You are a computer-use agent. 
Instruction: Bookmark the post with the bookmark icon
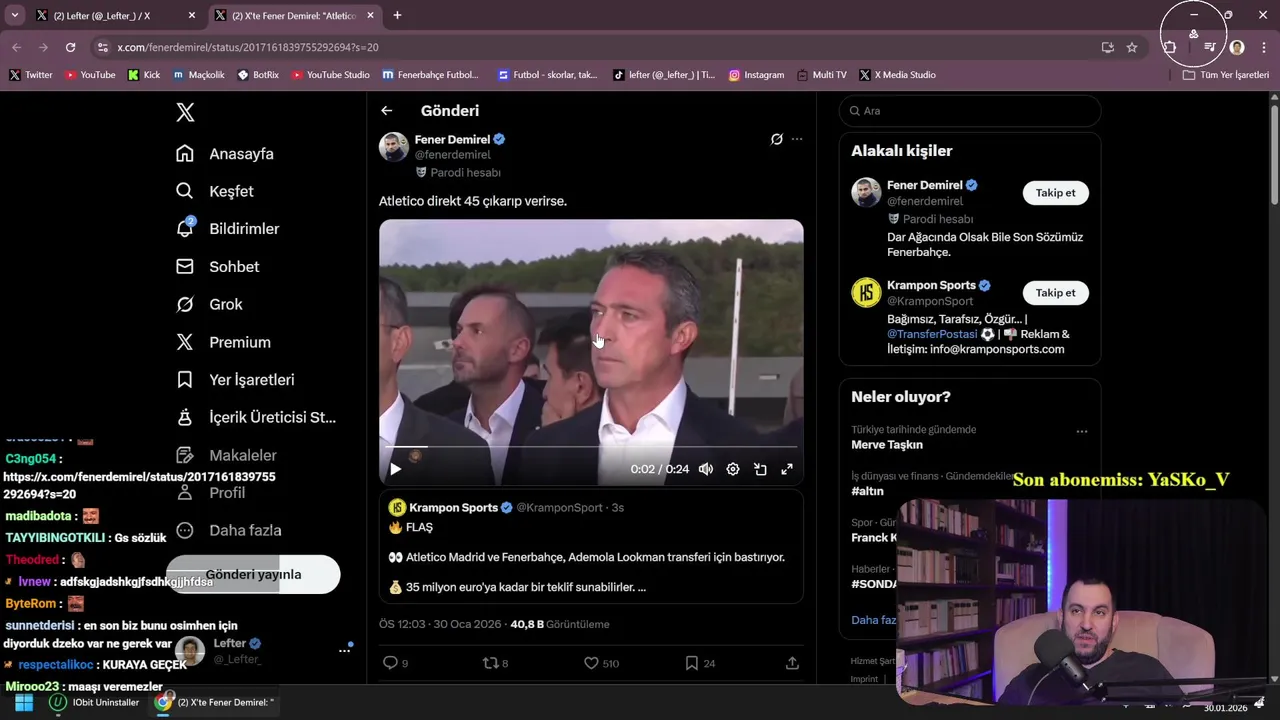(x=691, y=662)
